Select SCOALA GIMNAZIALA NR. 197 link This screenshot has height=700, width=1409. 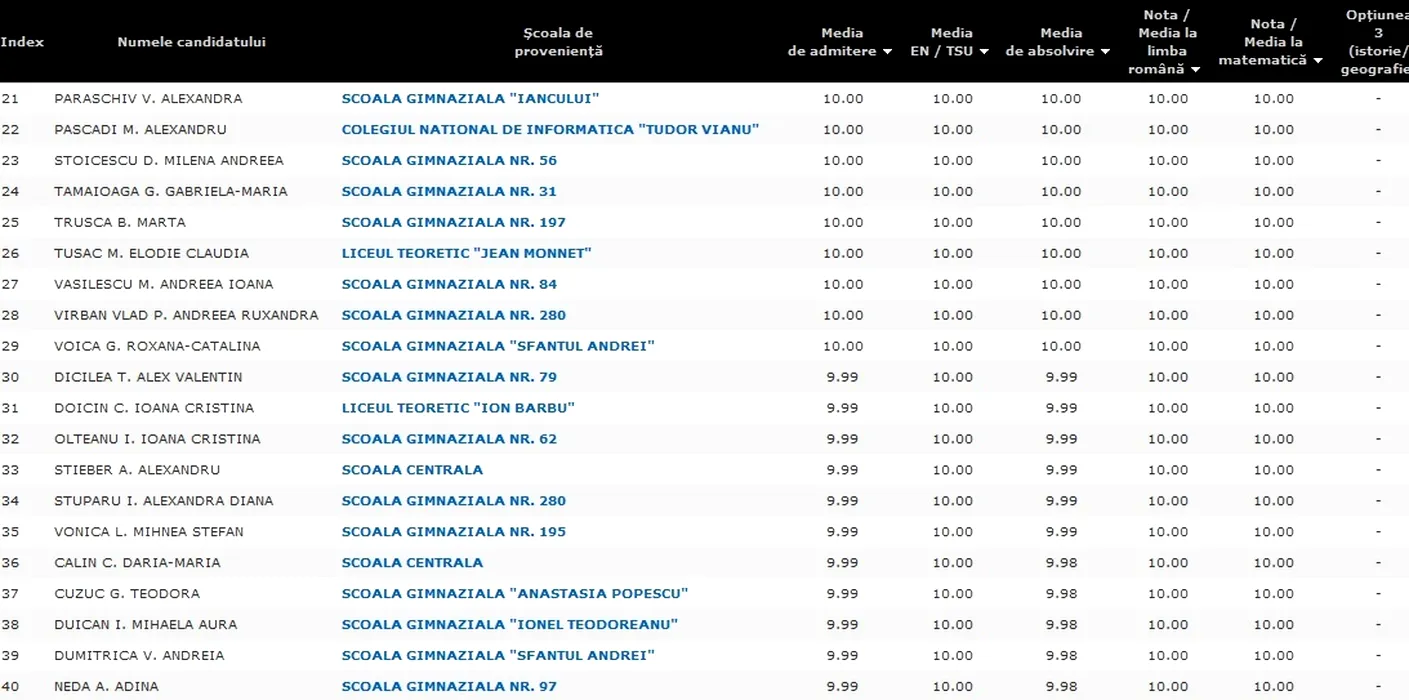point(453,223)
